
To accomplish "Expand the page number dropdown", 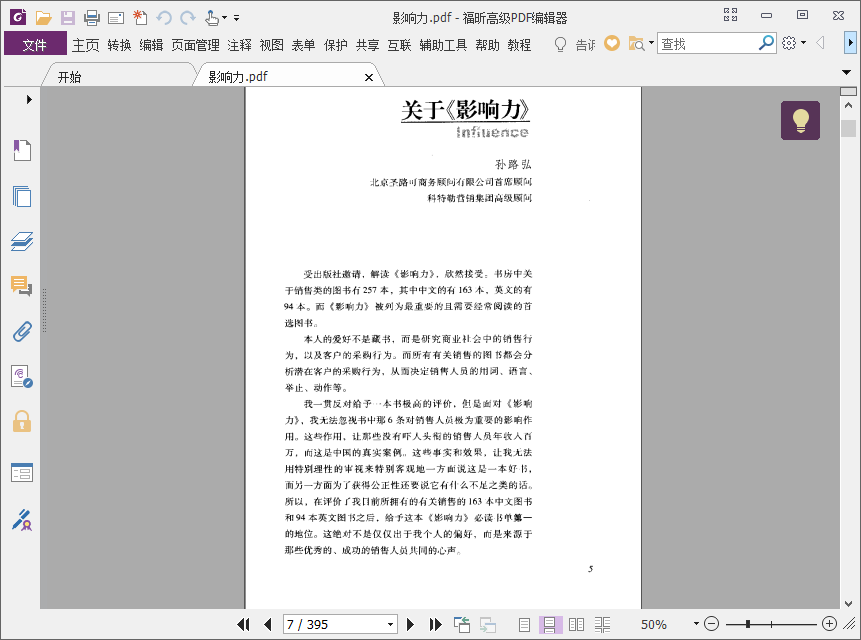I will click(390, 625).
